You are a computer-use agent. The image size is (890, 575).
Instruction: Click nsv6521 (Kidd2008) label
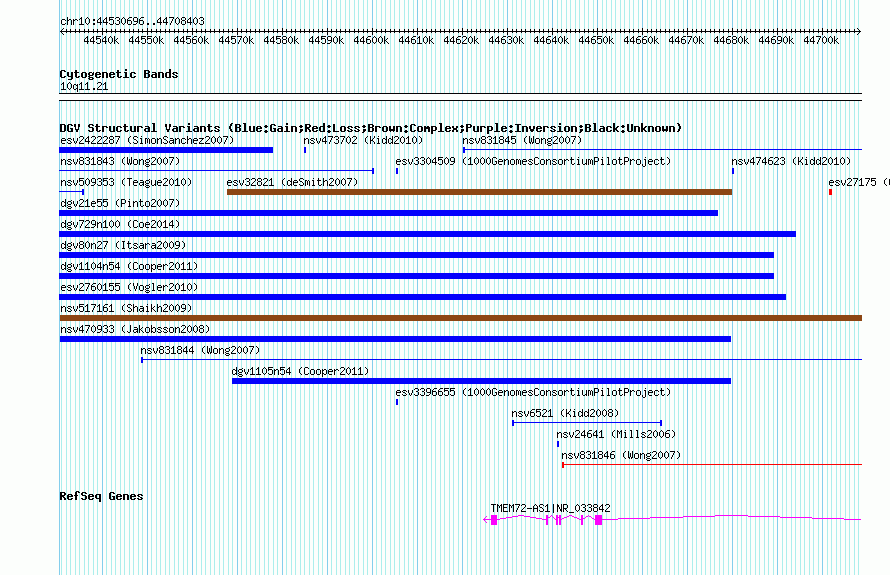(x=565, y=413)
